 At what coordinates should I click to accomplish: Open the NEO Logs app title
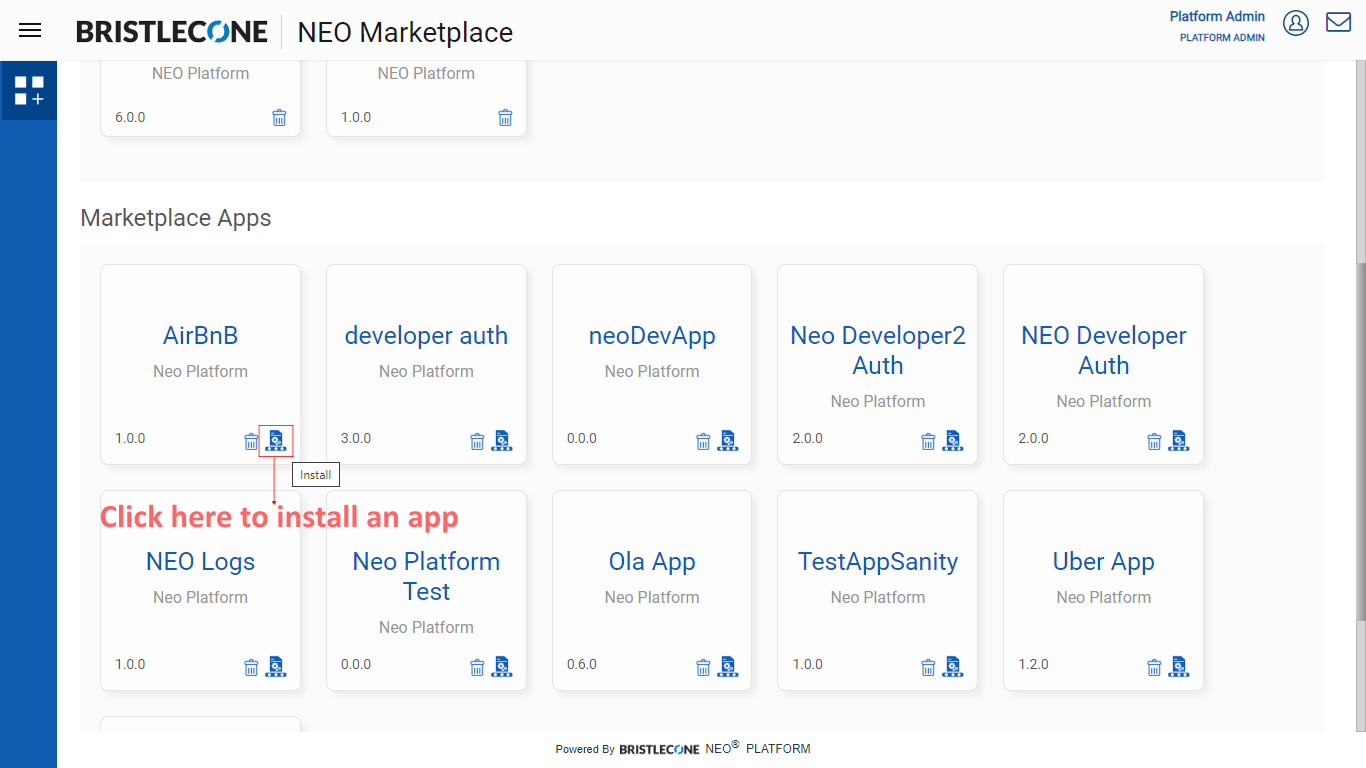click(x=200, y=562)
